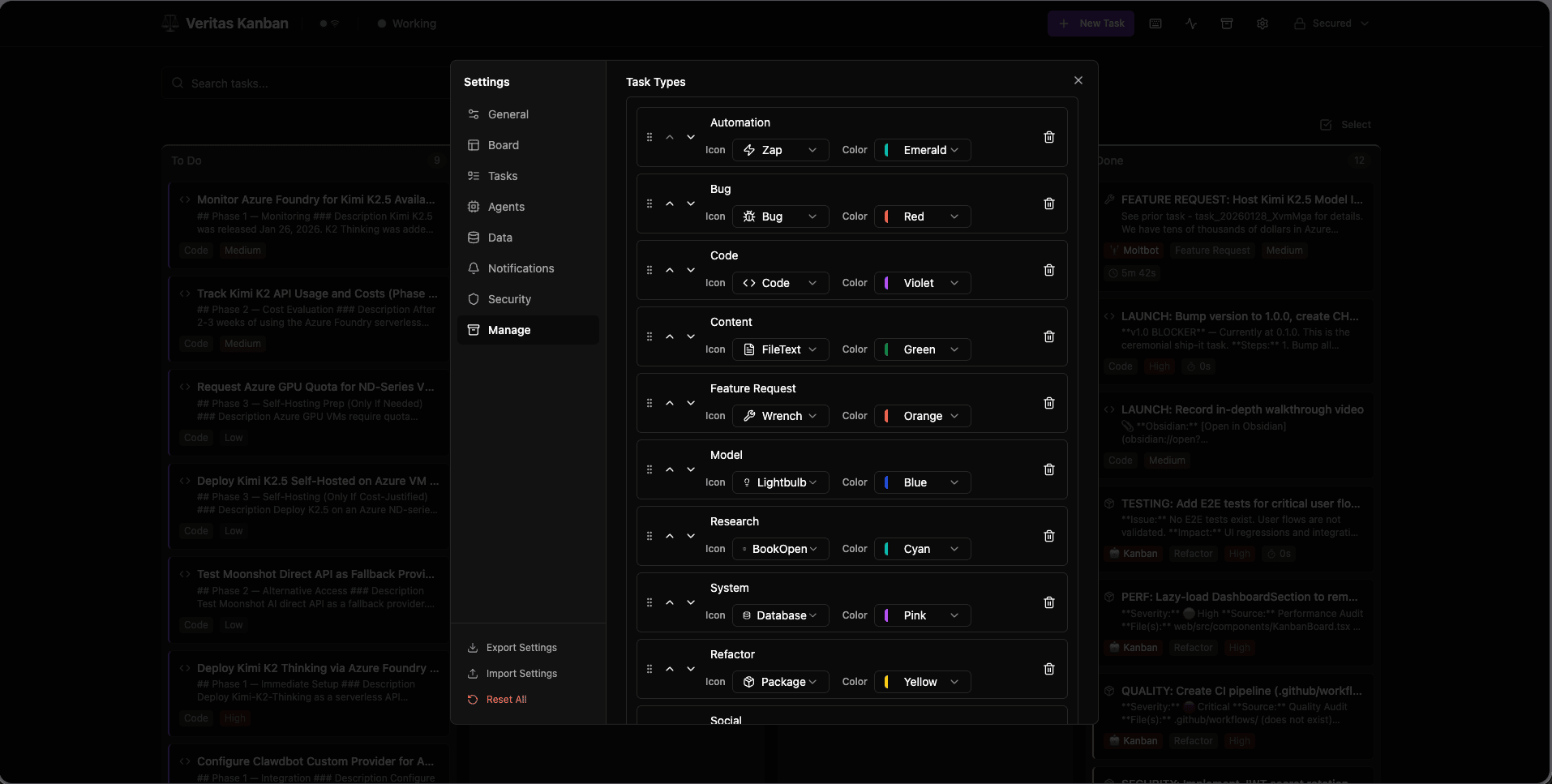The width and height of the screenshot is (1552, 784).
Task: Go to Security settings section
Action: pyautogui.click(x=509, y=299)
